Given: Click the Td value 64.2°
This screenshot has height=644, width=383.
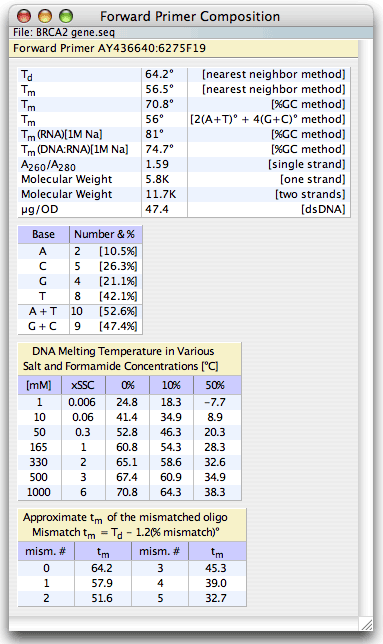Looking at the screenshot, I should click(x=159, y=74).
